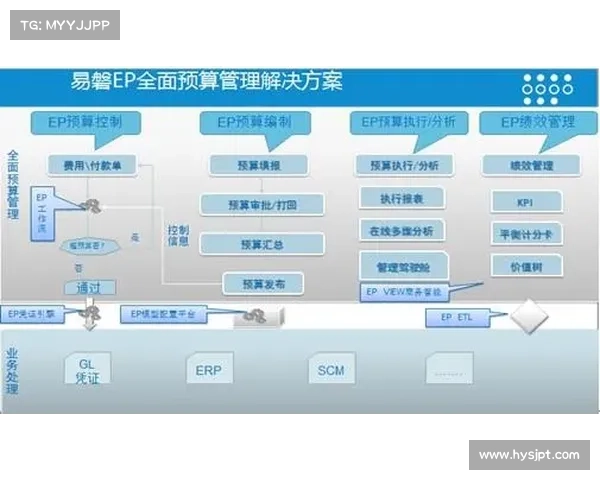Screen dimensions: 600x480
Task: Click the EP VIEW商务智能 callout
Action: [404, 292]
